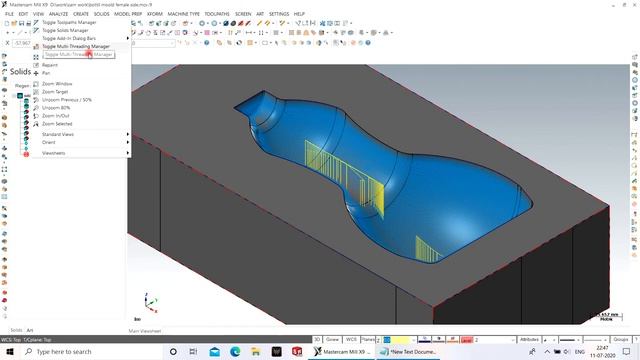Open the FILE menu
Screen dimensions: 640x360
coord(9,14)
